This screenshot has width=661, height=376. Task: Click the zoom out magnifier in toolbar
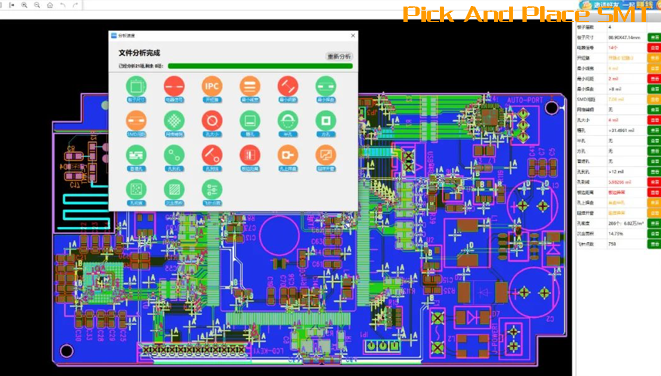click(37, 5)
